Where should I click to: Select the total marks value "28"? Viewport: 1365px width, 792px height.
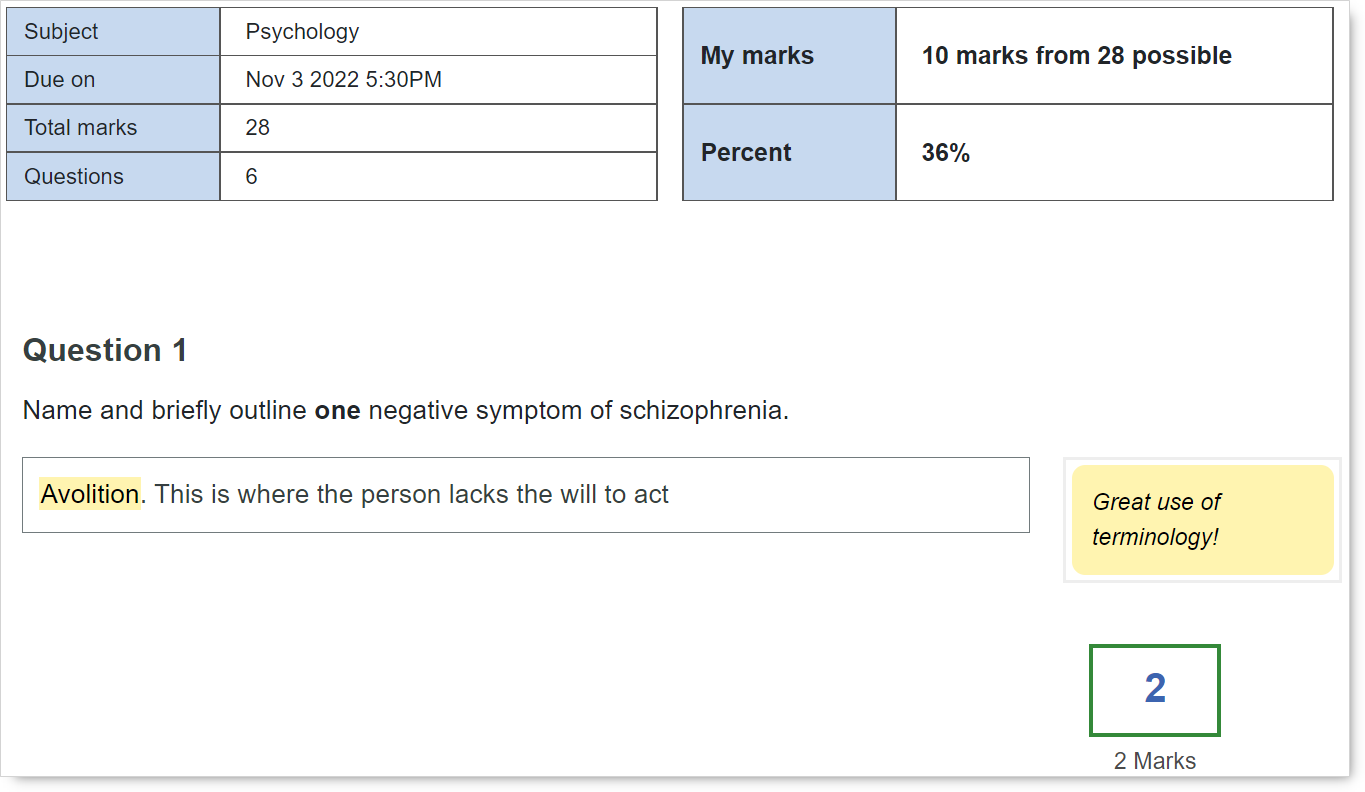pyautogui.click(x=258, y=128)
